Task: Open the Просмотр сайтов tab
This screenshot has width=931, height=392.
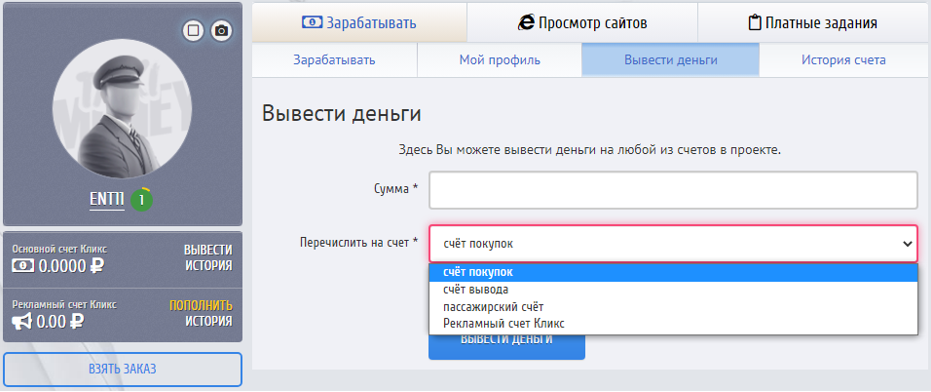Action: [582, 23]
